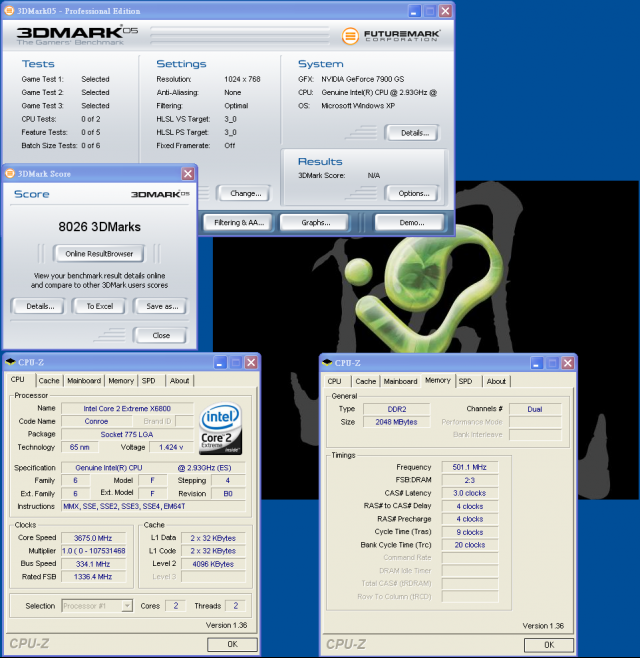Click the 3DMark Score window title icon

[x=10, y=173]
